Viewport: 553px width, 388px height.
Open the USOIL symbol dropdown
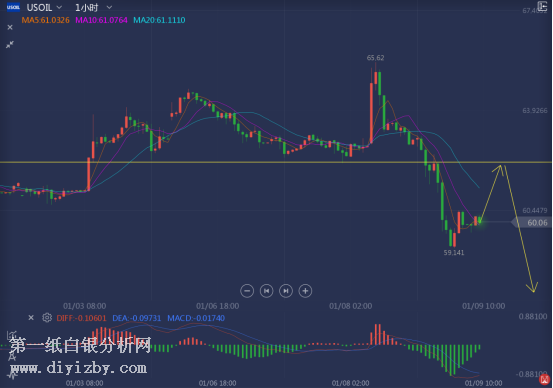point(44,7)
